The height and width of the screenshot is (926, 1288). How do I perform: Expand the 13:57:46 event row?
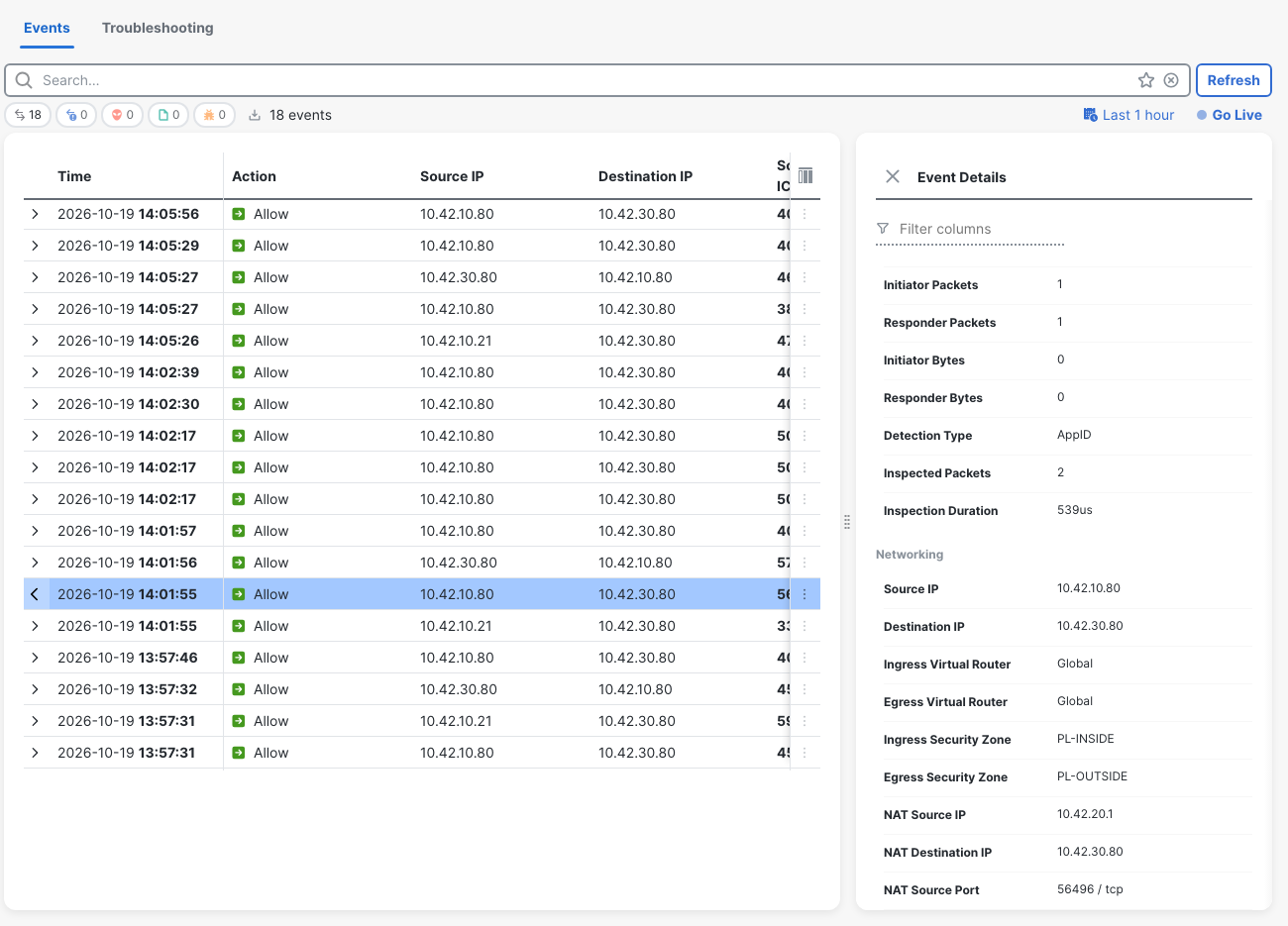pyautogui.click(x=36, y=658)
